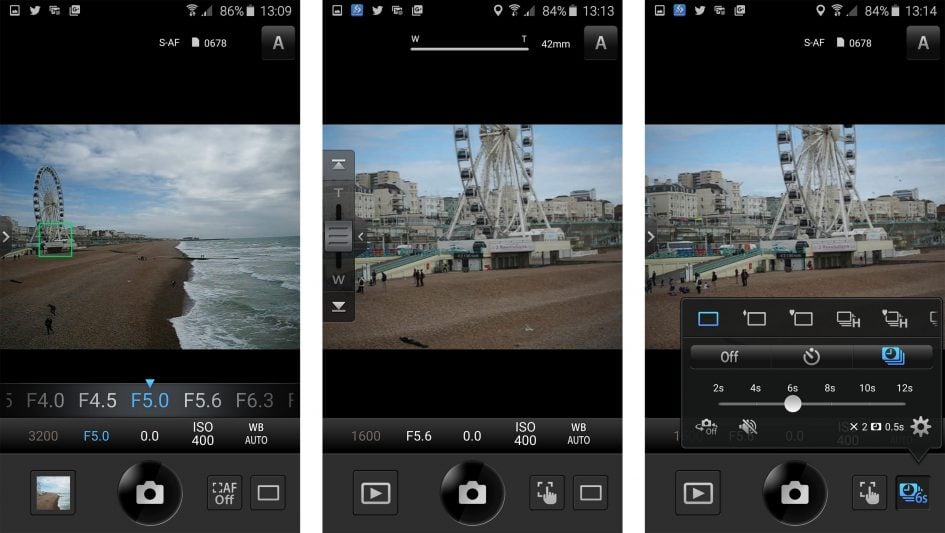
Task: Toggle the muted shutter sound icon
Action: (748, 427)
